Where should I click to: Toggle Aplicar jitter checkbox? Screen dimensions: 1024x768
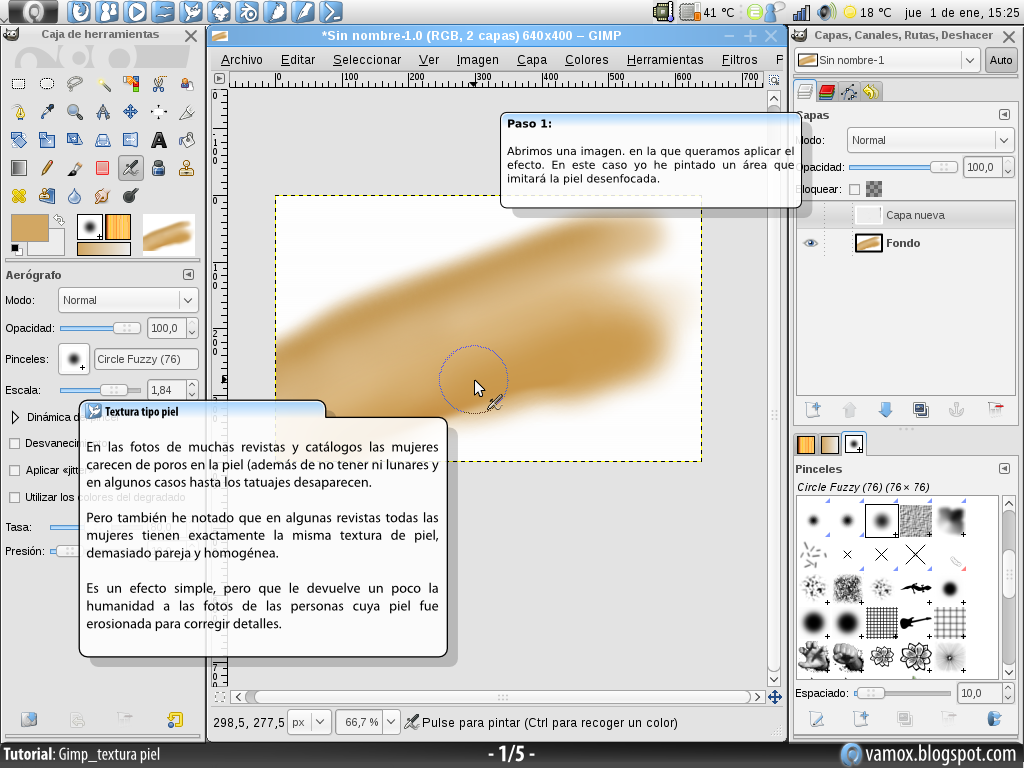tap(14, 470)
